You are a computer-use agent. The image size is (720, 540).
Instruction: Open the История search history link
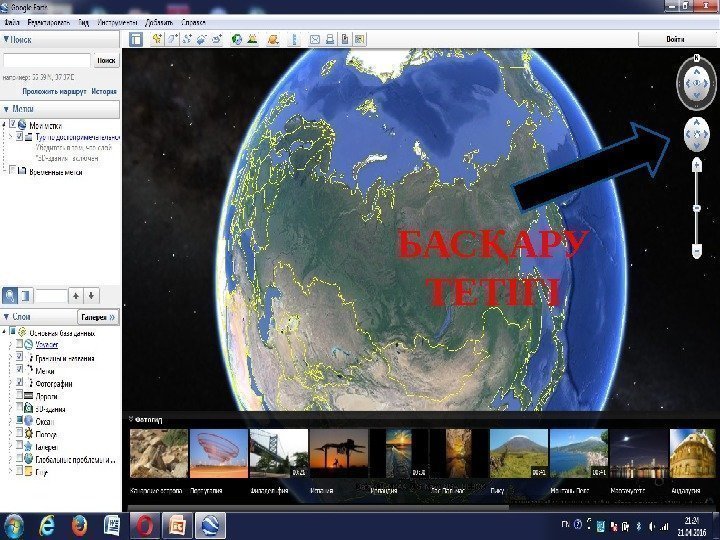click(104, 91)
